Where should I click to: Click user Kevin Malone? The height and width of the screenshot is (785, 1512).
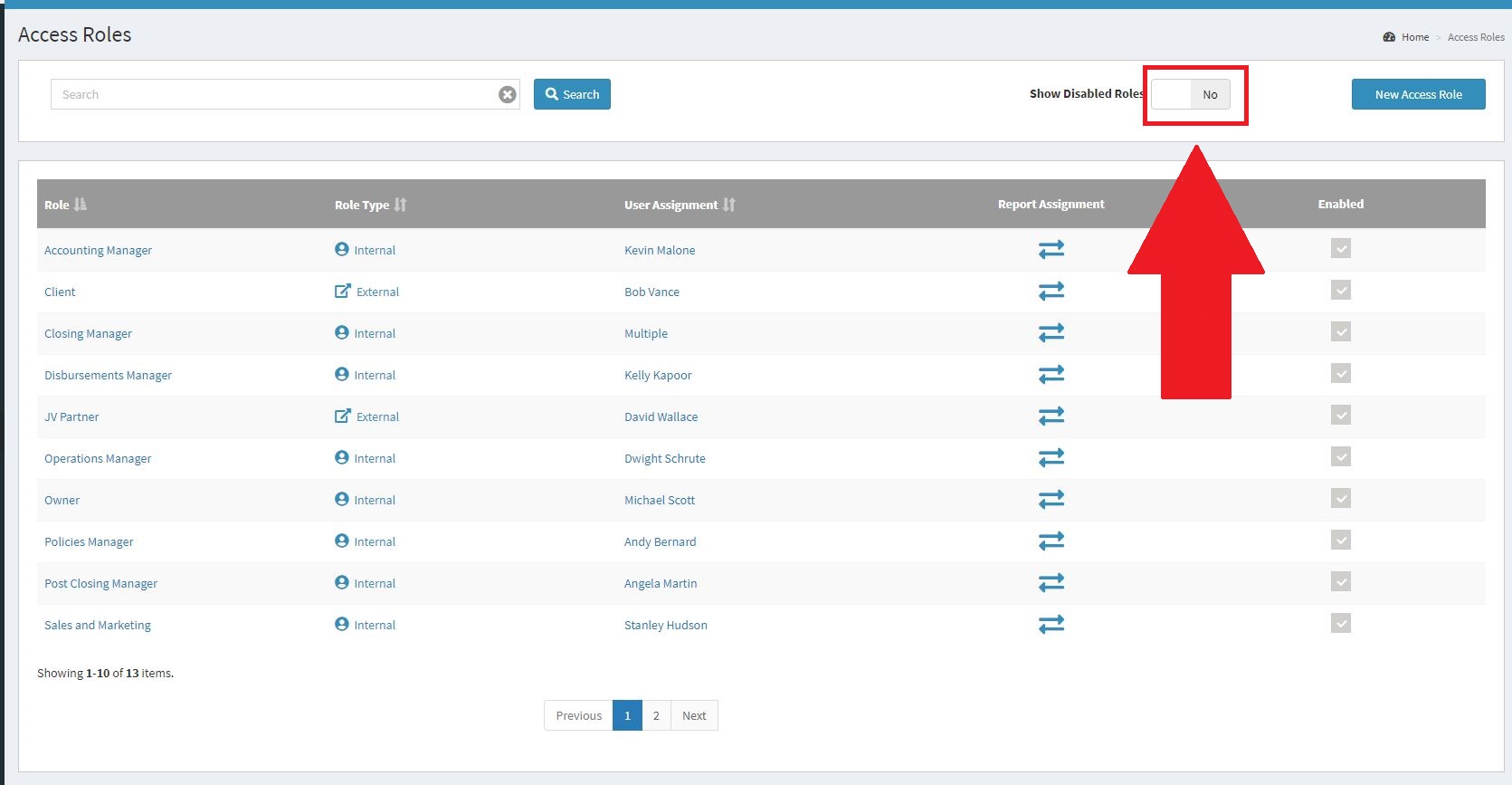[660, 250]
